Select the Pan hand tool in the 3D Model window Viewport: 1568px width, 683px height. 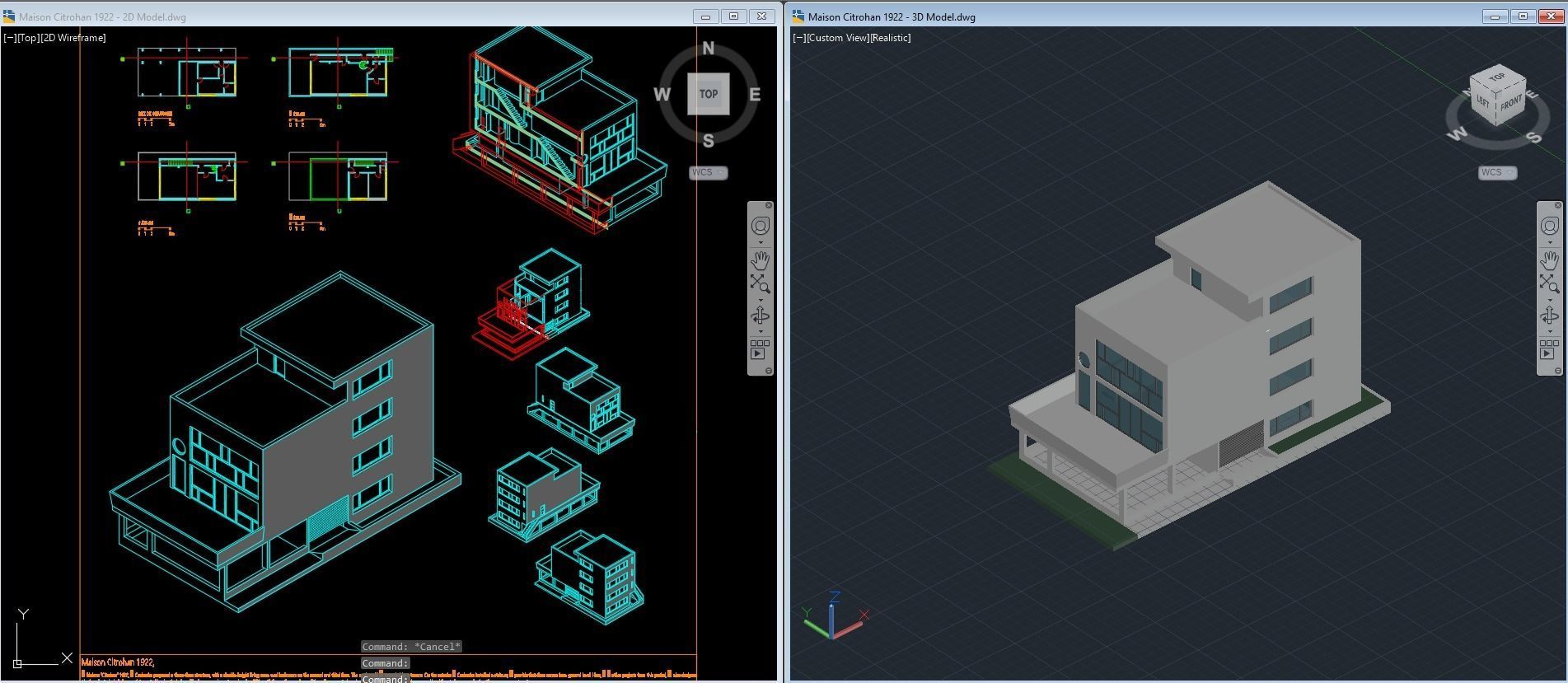pyautogui.click(x=1549, y=260)
